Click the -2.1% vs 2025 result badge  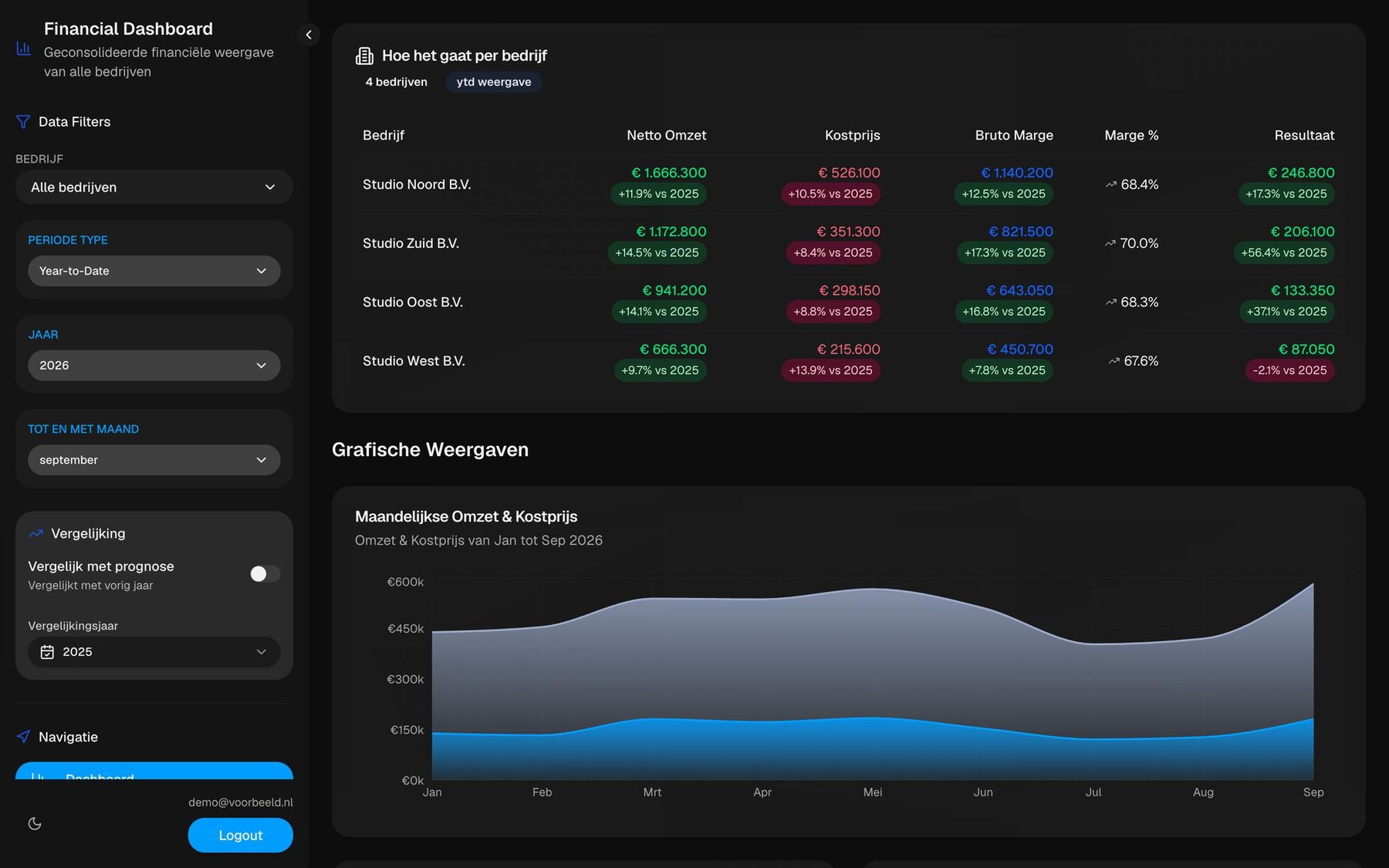point(1290,370)
